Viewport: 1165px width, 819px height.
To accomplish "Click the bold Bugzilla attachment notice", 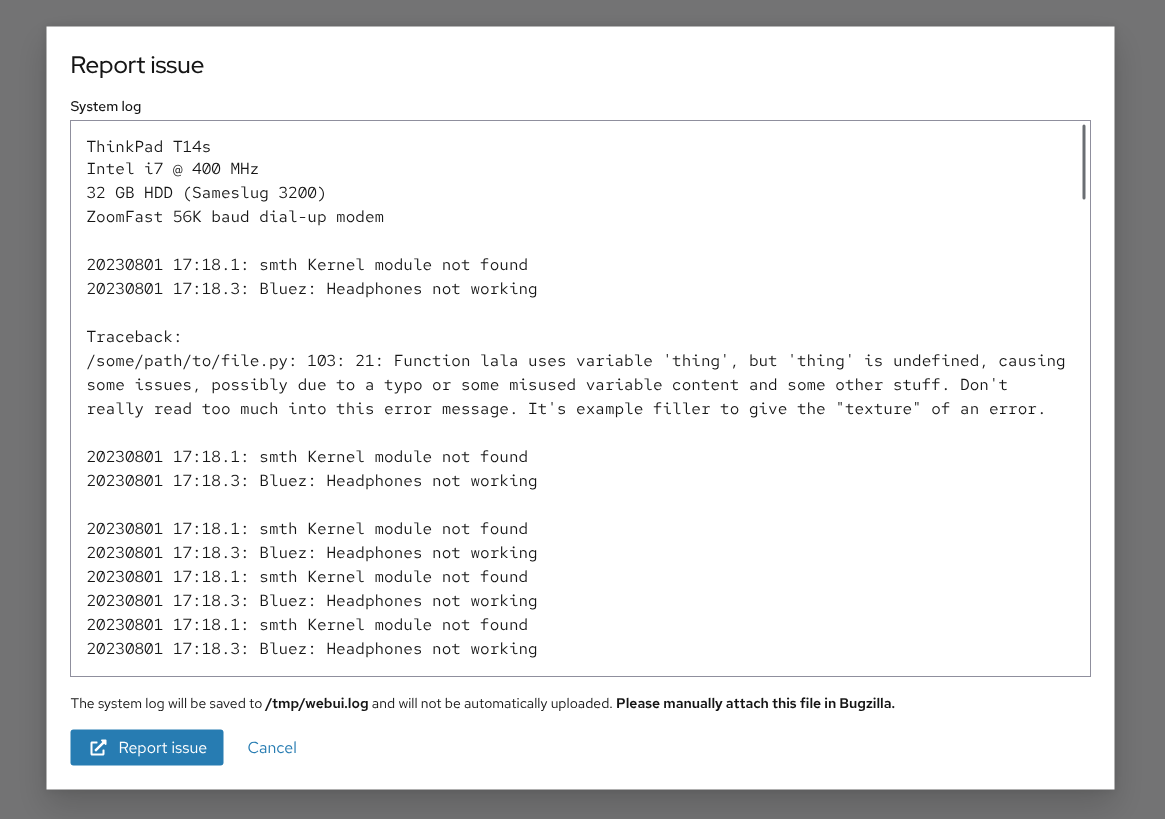I will tap(755, 704).
